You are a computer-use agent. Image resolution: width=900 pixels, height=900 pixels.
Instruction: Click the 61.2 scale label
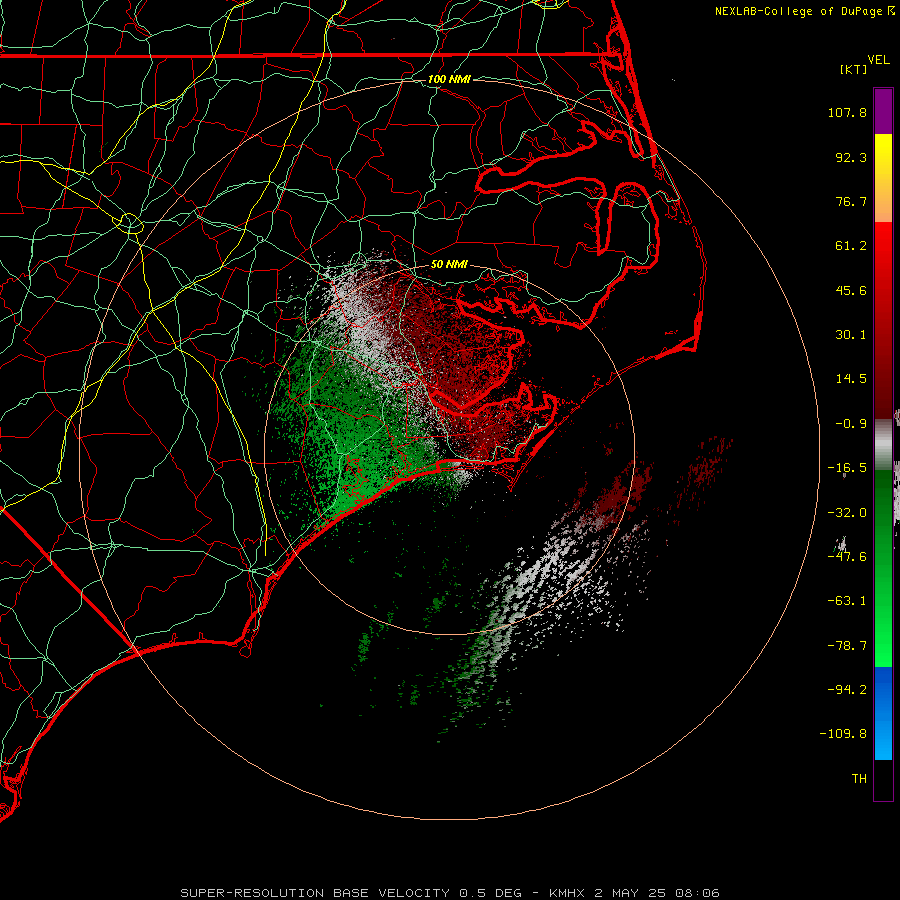[x=851, y=246]
